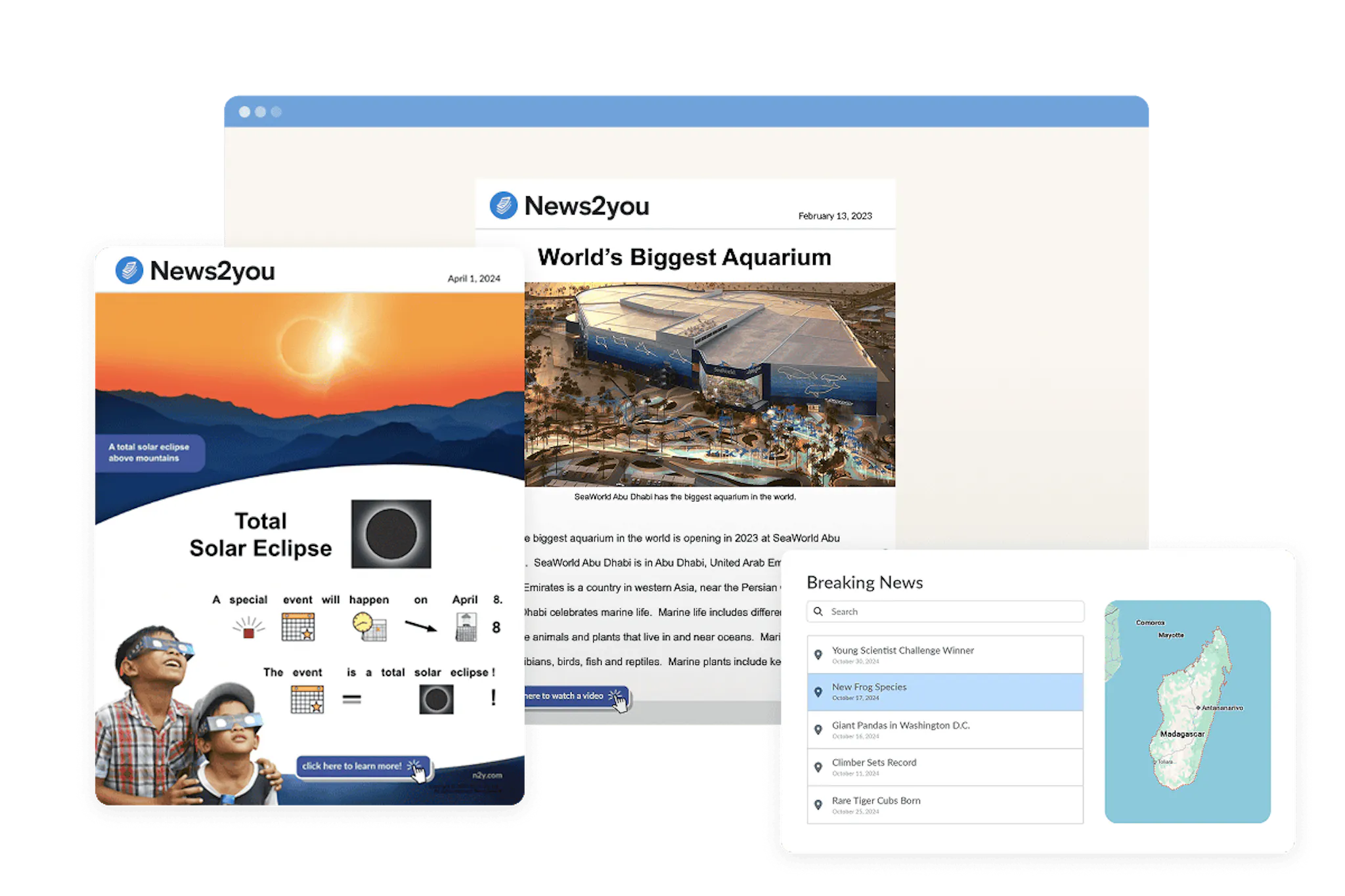Click the pin beside Young Scientist Challenge Winner
Screen dimensions: 1345x896
818,654
